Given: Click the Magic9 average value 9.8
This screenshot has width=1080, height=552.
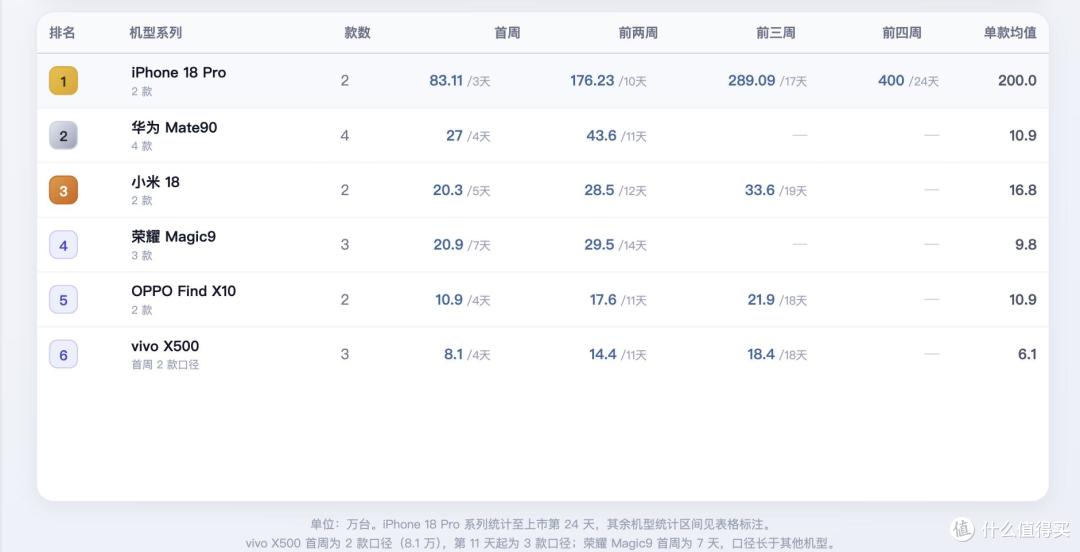Looking at the screenshot, I should point(1026,245).
